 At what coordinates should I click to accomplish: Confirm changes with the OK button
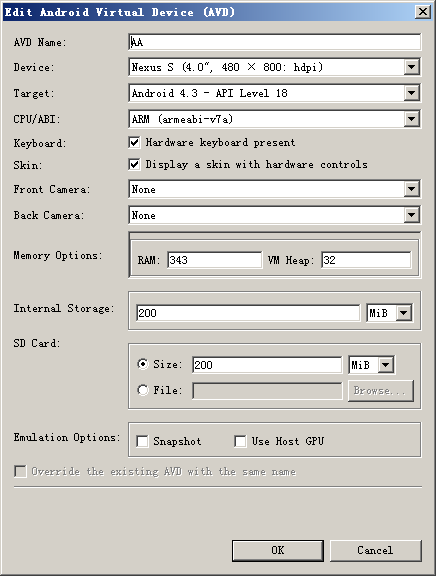click(278, 550)
